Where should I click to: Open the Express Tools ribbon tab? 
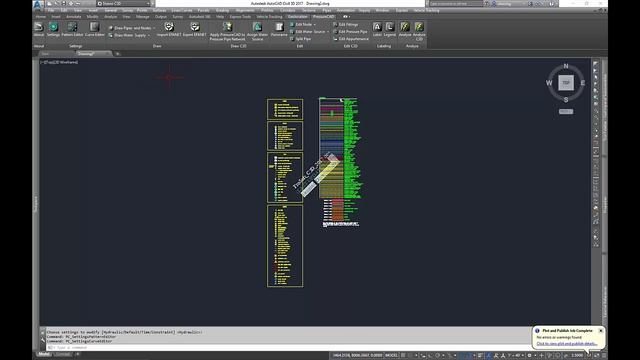point(240,17)
